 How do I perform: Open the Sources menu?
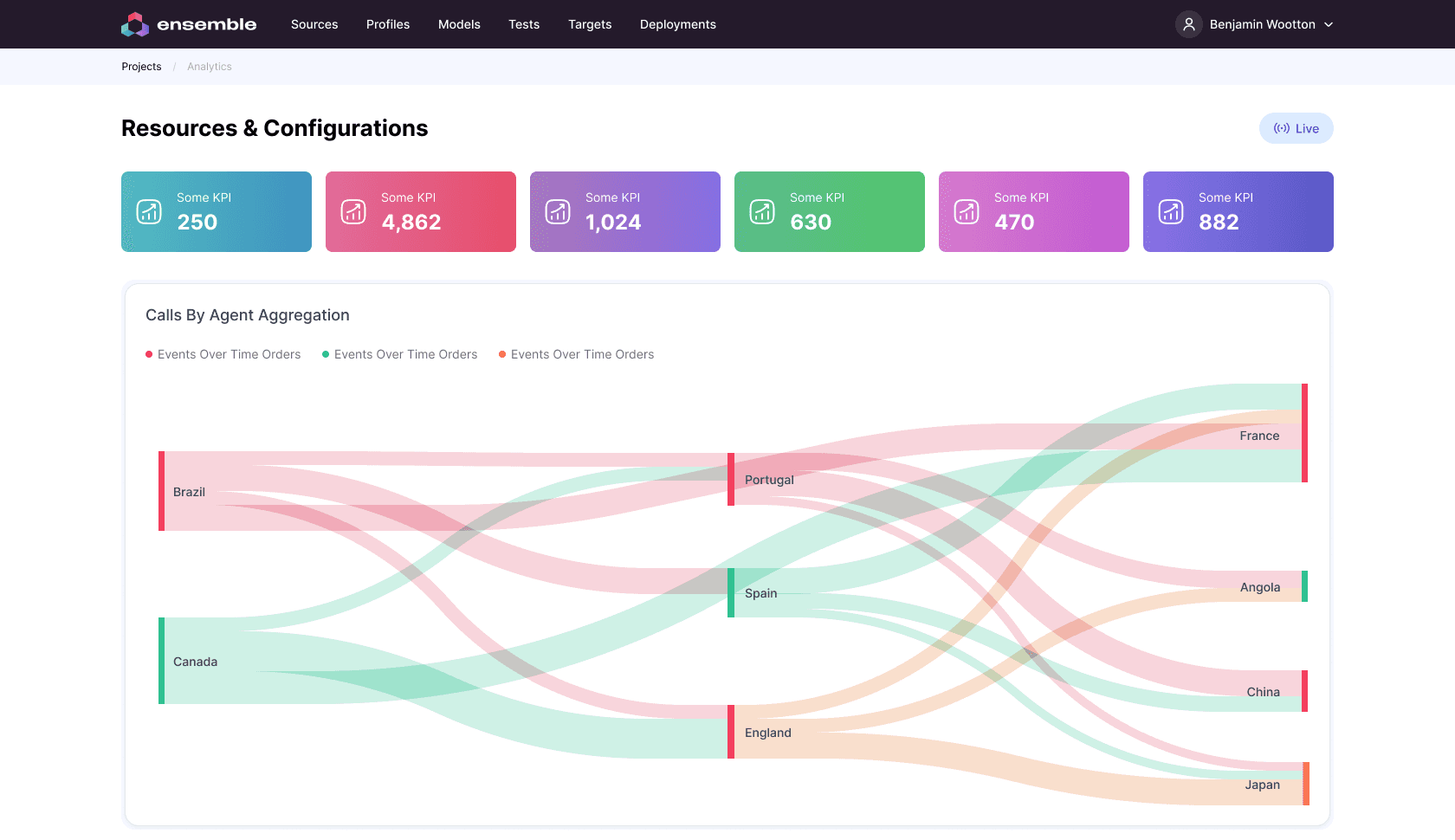[x=314, y=24]
